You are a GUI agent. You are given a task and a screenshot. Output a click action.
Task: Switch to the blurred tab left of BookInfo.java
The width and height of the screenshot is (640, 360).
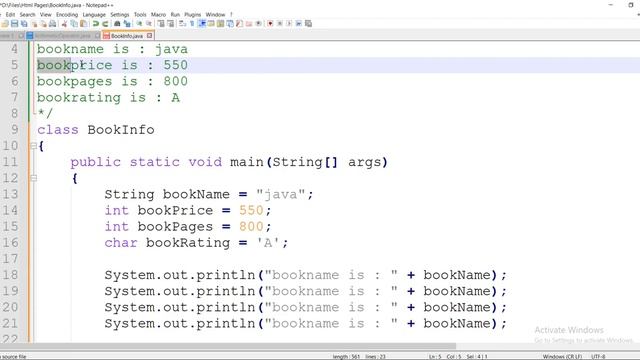click(x=62, y=36)
